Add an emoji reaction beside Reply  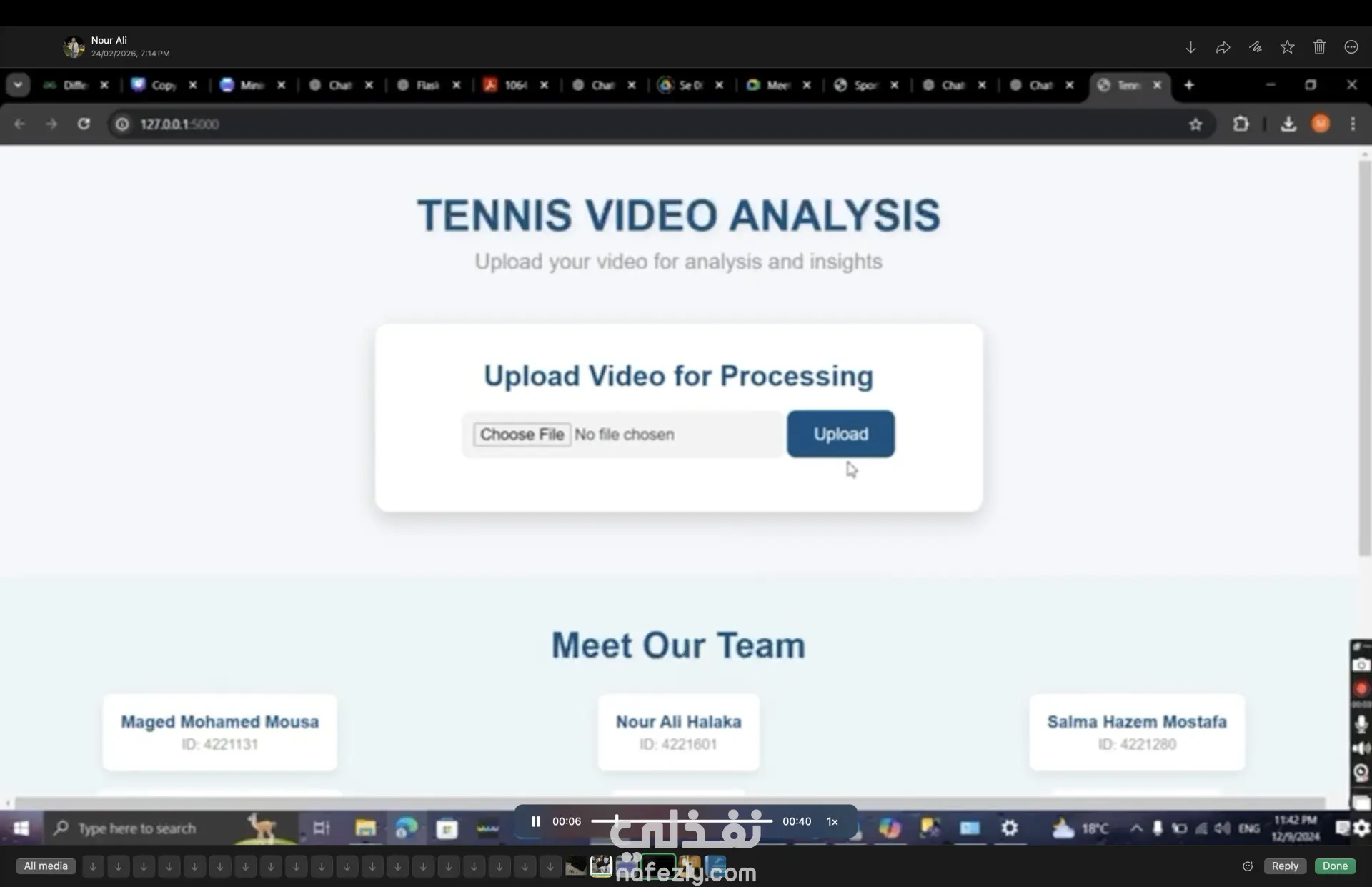tap(1248, 866)
